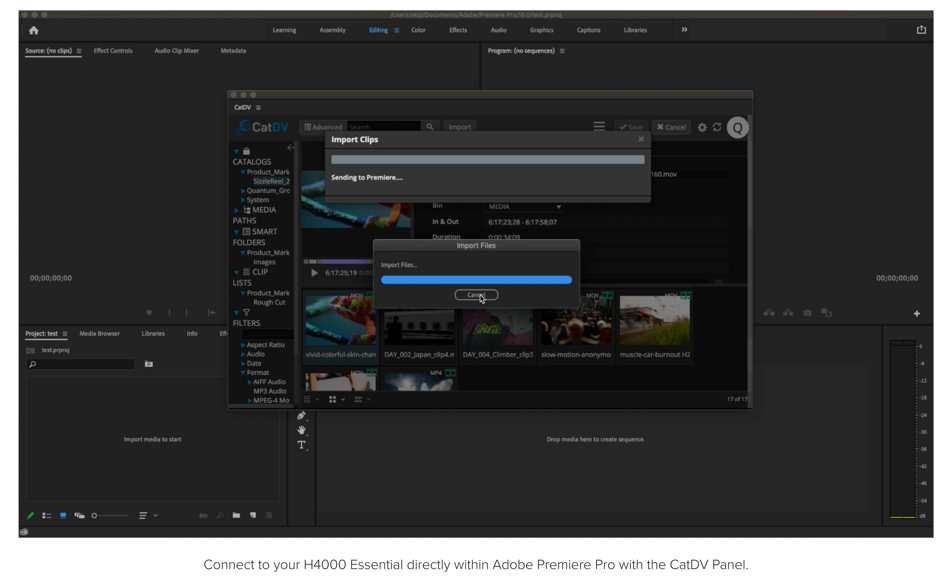Cancel the Import Files dialog
Viewport: 950px width, 579px height.
(x=476, y=295)
